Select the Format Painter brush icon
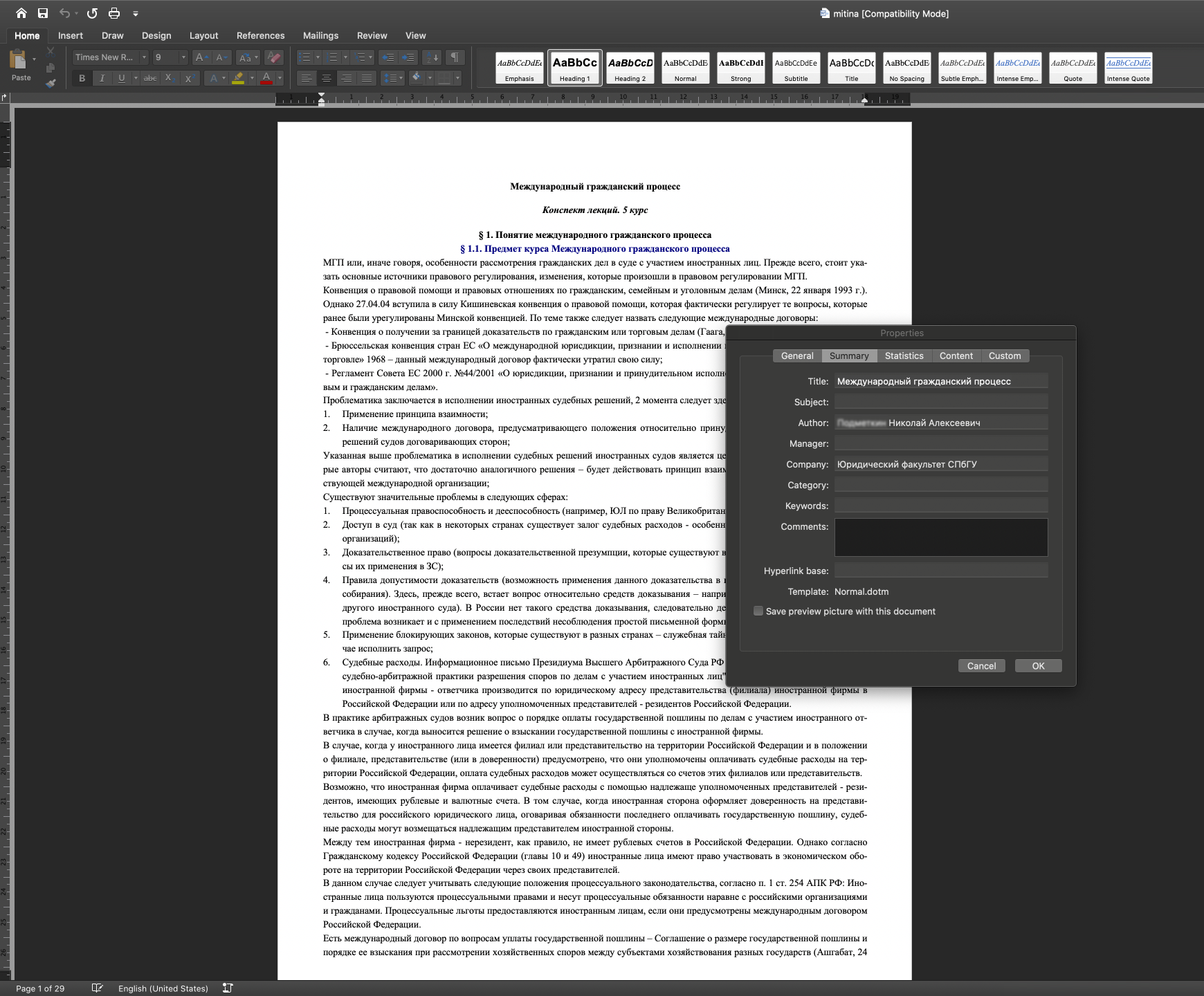This screenshot has width=1204, height=996. pos(51,83)
